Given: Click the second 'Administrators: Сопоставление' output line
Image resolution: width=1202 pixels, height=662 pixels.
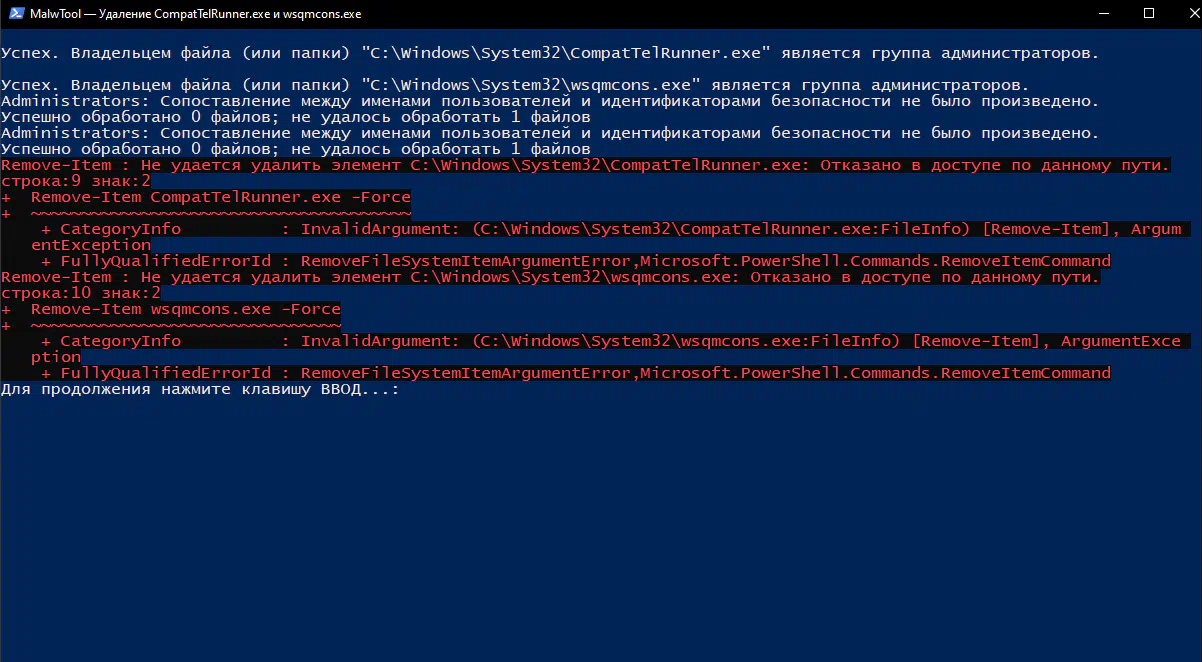Looking at the screenshot, I should point(550,133).
